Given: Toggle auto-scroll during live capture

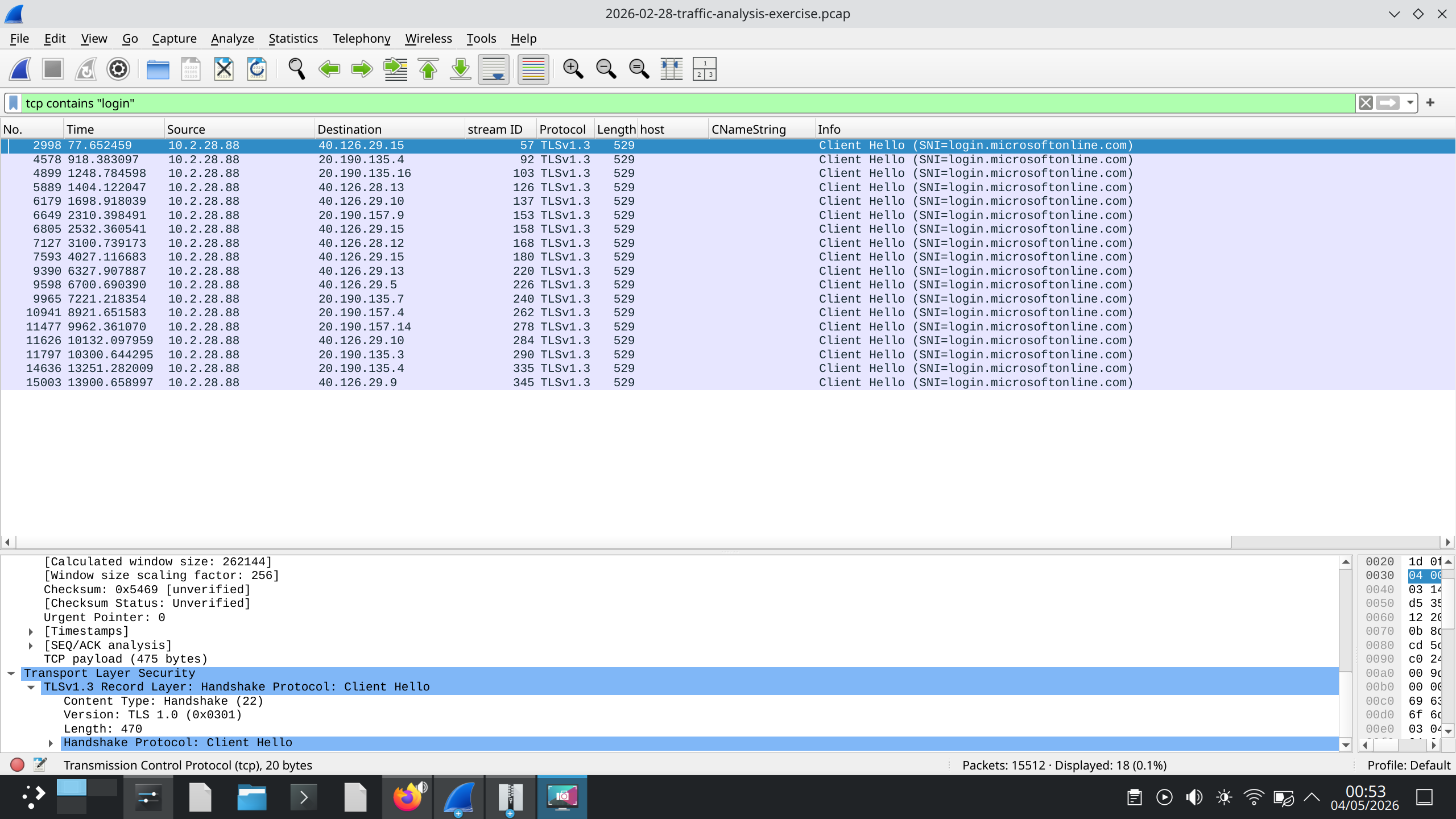Looking at the screenshot, I should click(x=494, y=69).
